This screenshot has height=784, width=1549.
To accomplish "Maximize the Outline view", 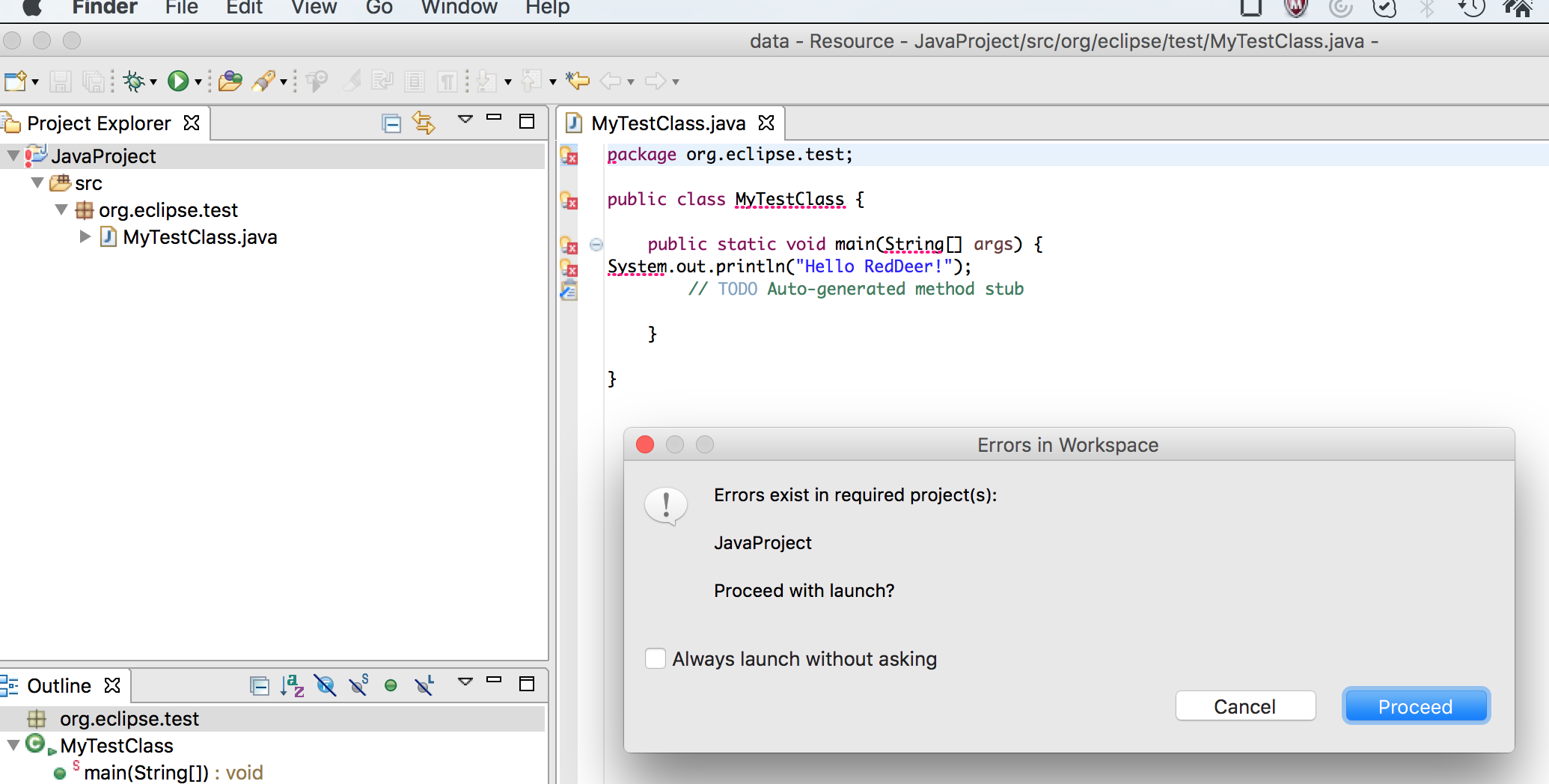I will click(527, 683).
